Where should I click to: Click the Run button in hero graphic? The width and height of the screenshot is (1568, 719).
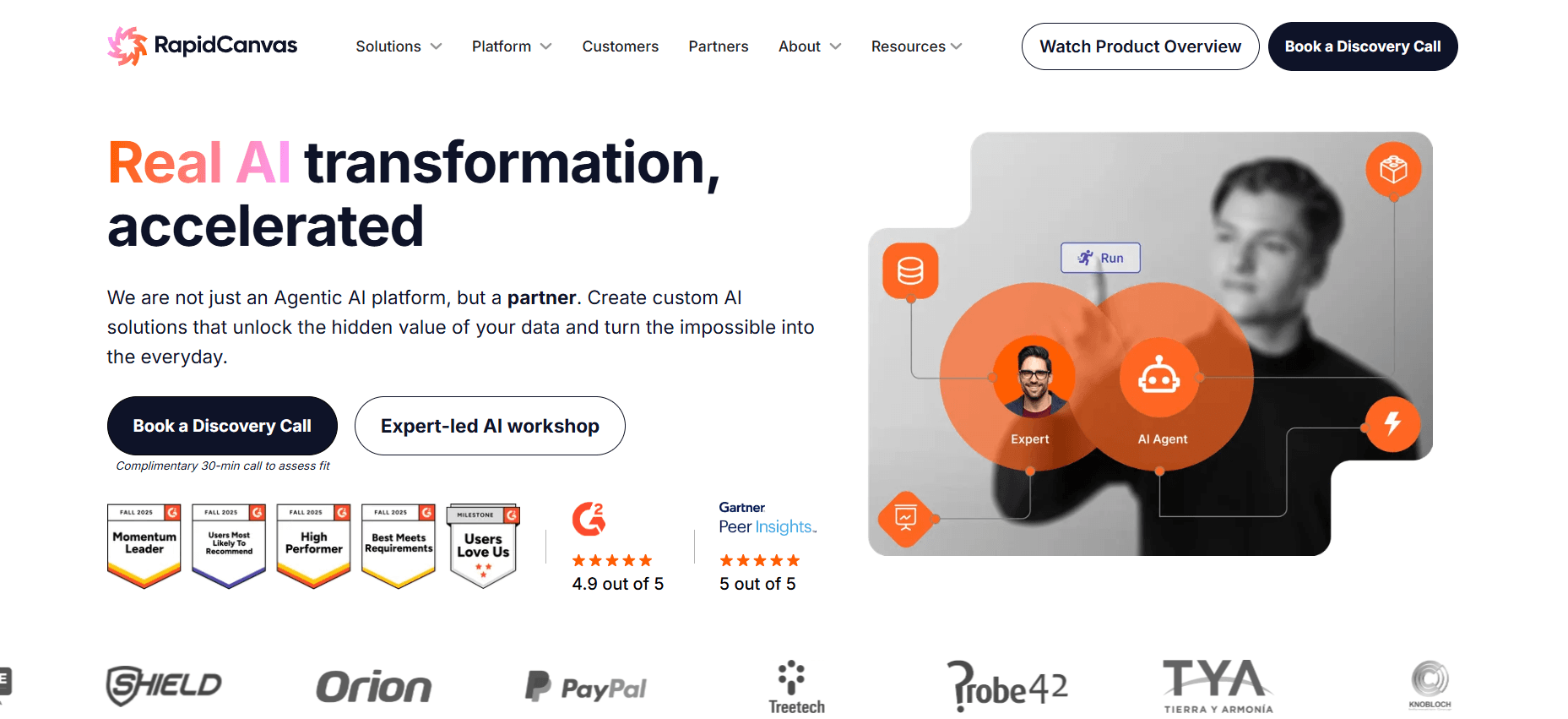click(1101, 258)
